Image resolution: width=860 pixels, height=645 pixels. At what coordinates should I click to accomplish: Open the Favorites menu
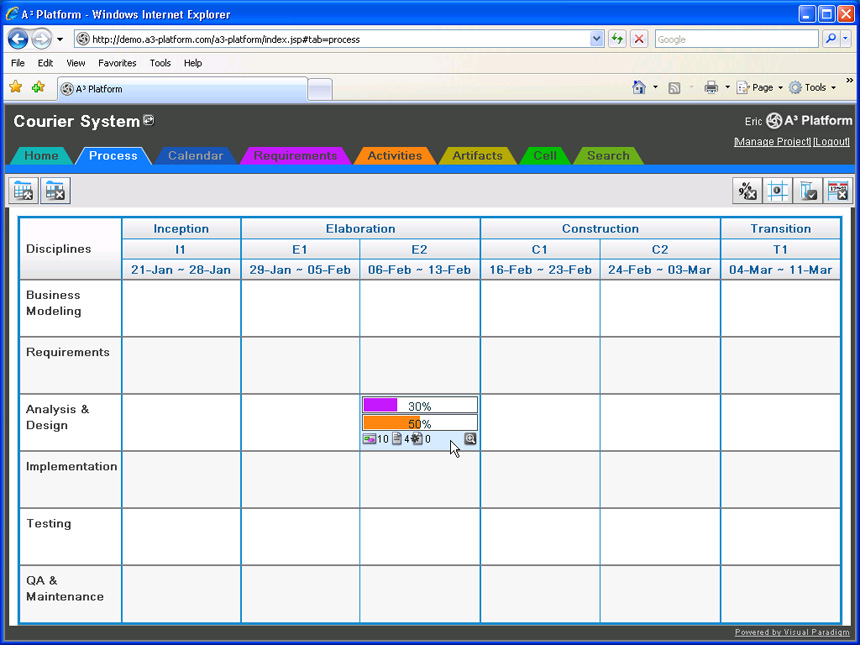pos(117,63)
